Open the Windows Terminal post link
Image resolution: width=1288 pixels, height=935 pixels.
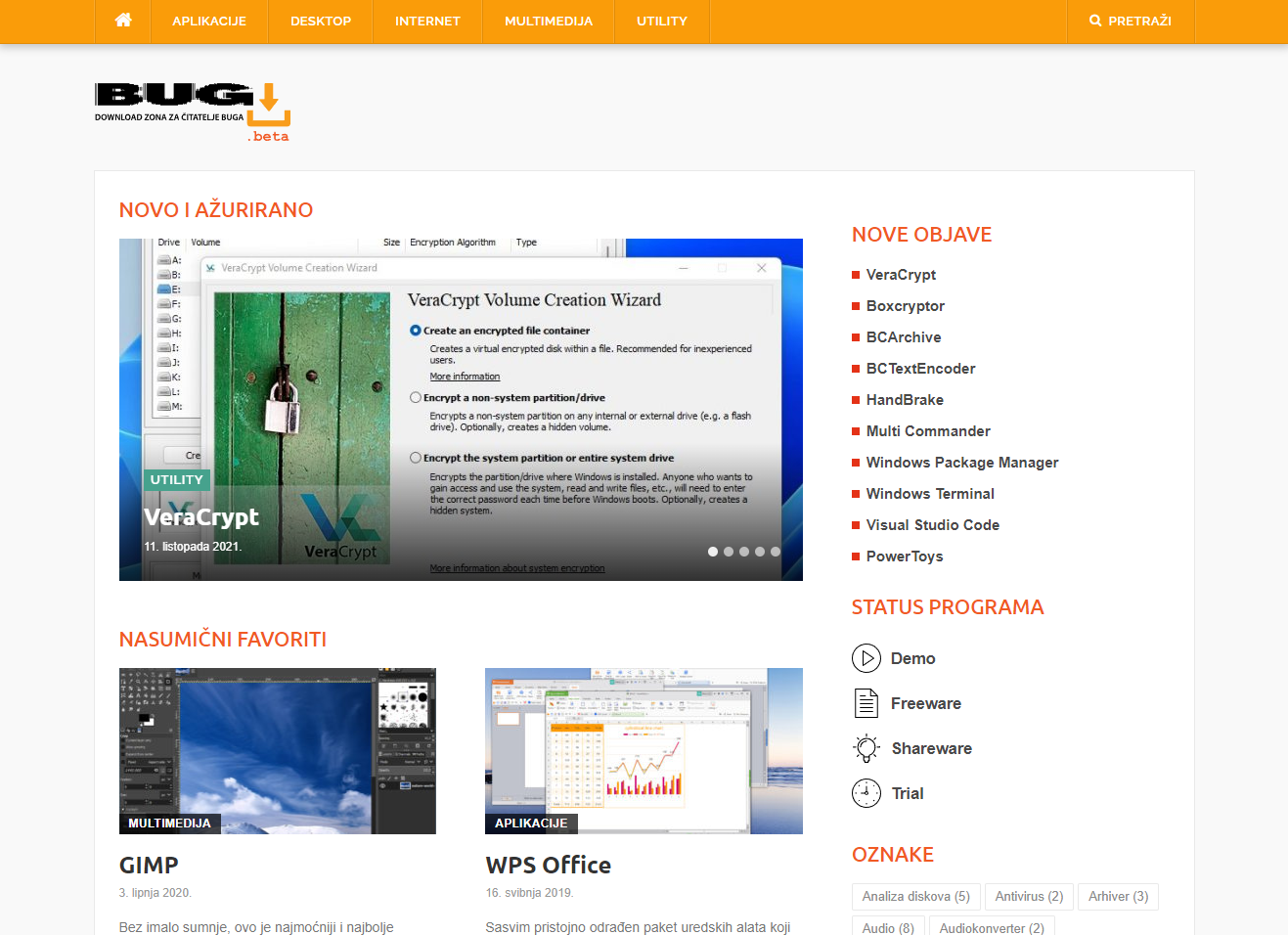click(930, 494)
